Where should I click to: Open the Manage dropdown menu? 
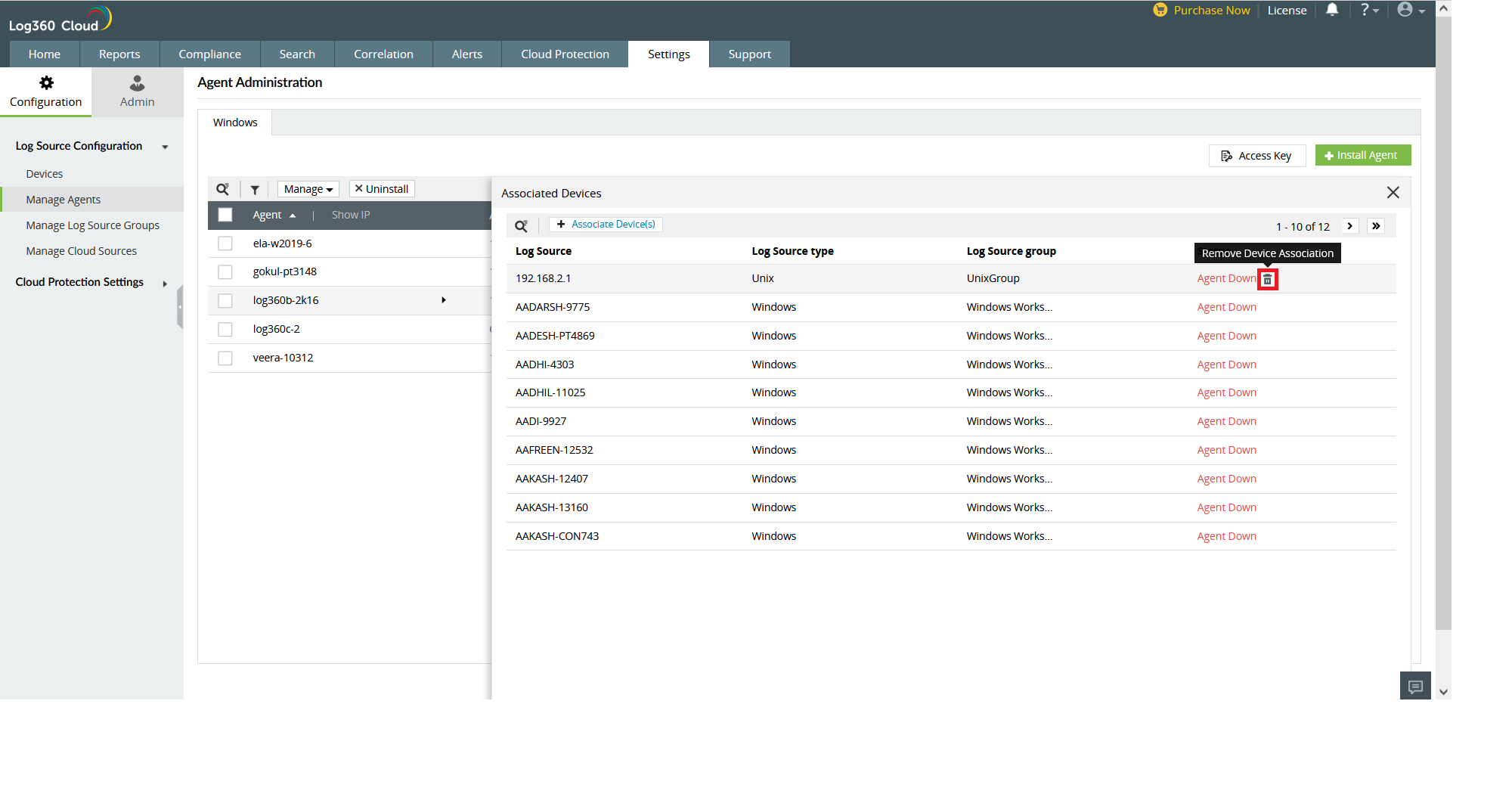308,189
